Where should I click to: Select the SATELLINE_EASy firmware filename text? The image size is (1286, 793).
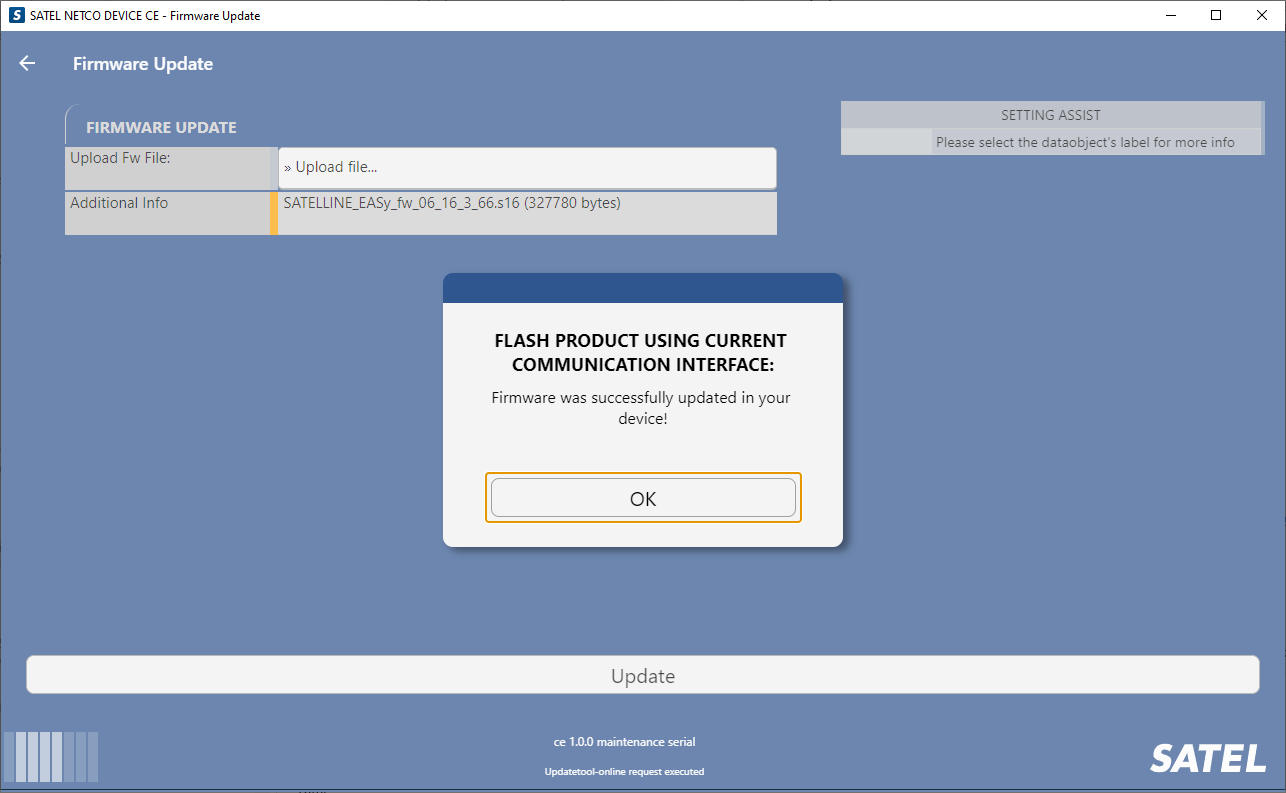click(x=452, y=202)
